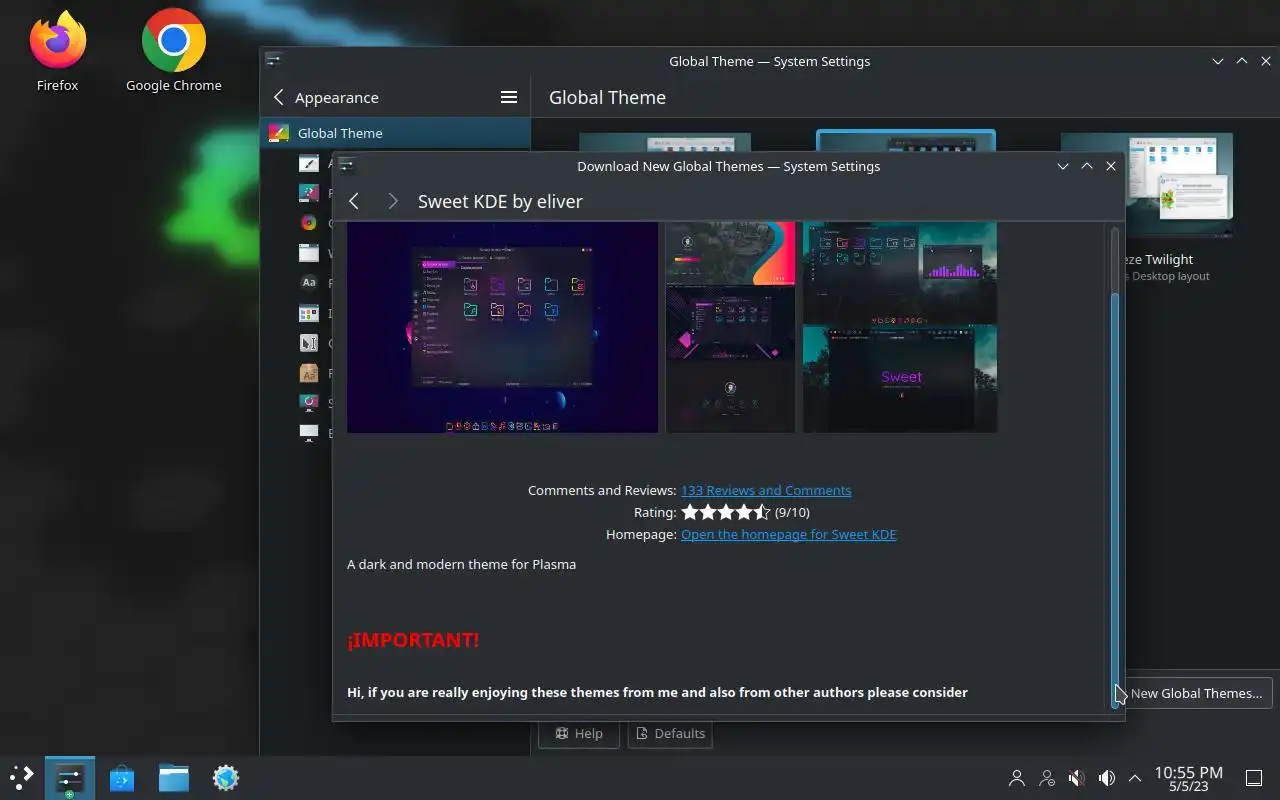Open window menu icon of System Settings title bar

point(273,60)
